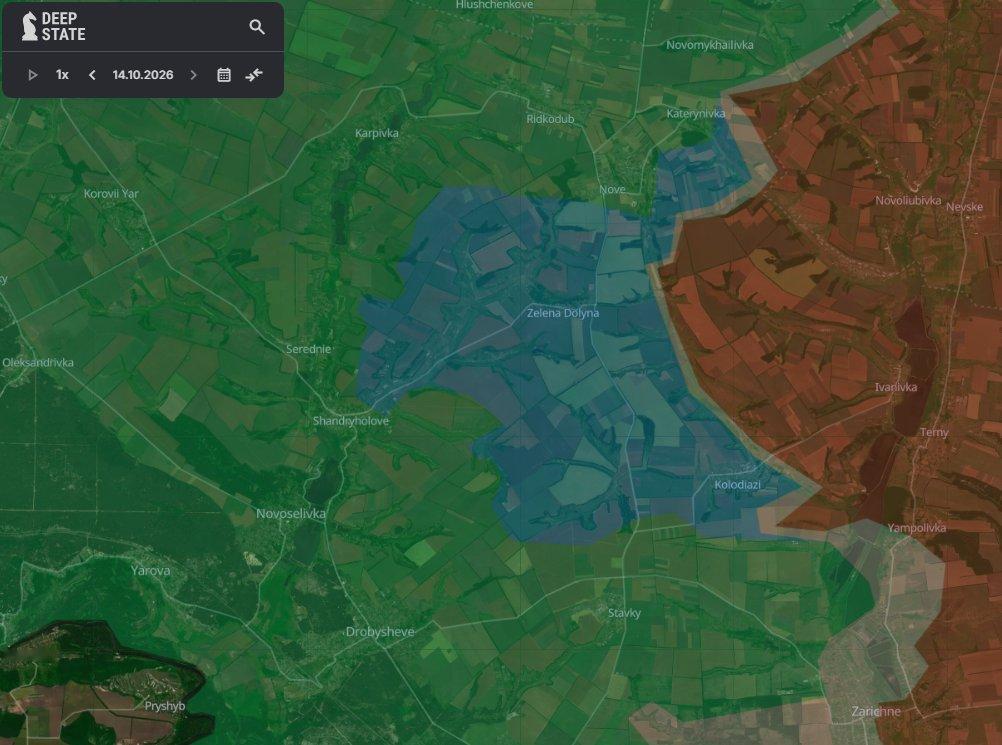
Task: Click the Pryshyb label
Action: pyautogui.click(x=165, y=706)
